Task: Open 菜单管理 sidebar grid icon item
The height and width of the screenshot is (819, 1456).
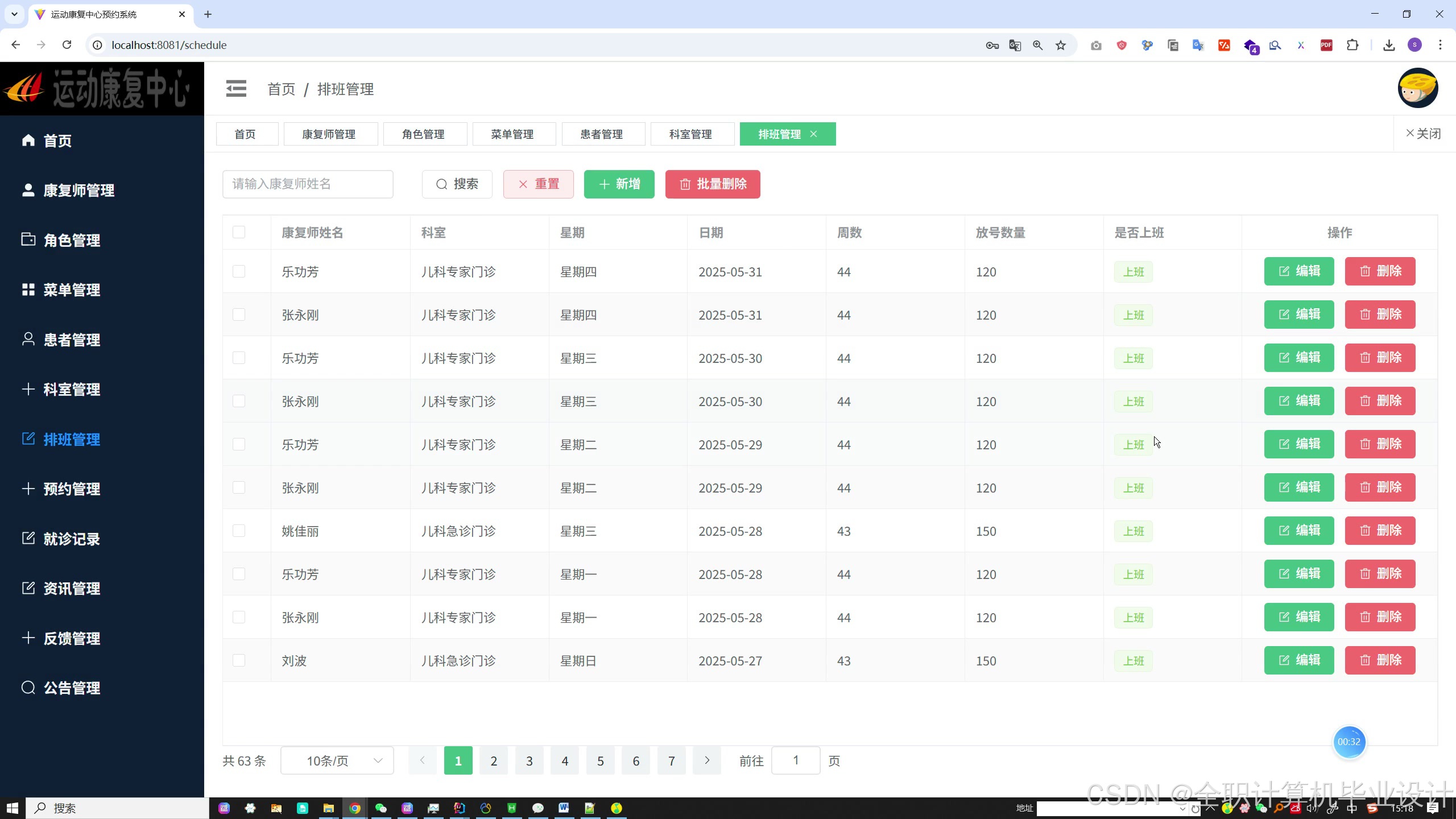Action: 72,290
